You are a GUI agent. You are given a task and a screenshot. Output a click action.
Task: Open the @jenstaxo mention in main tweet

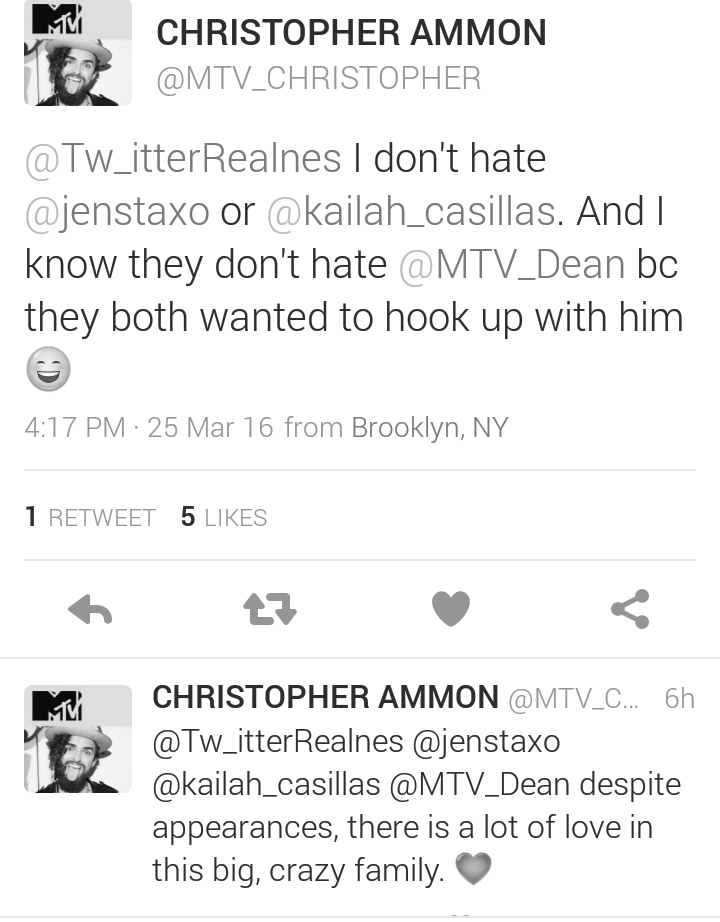(117, 212)
